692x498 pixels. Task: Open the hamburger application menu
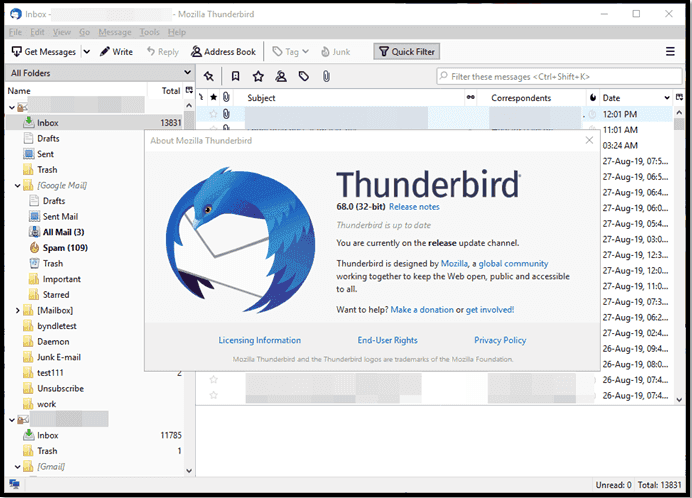(x=670, y=52)
